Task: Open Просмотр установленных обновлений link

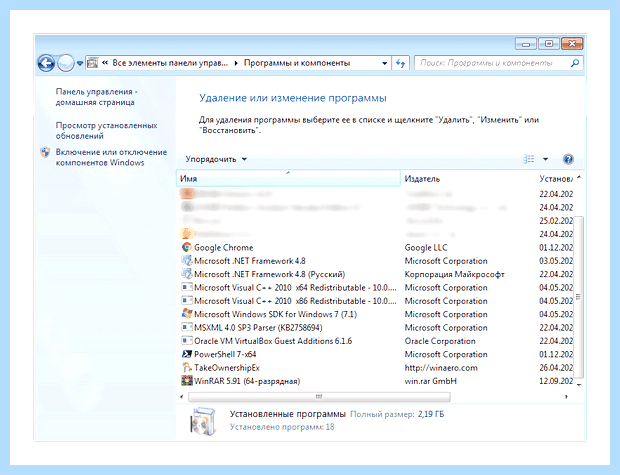Action: (106, 131)
